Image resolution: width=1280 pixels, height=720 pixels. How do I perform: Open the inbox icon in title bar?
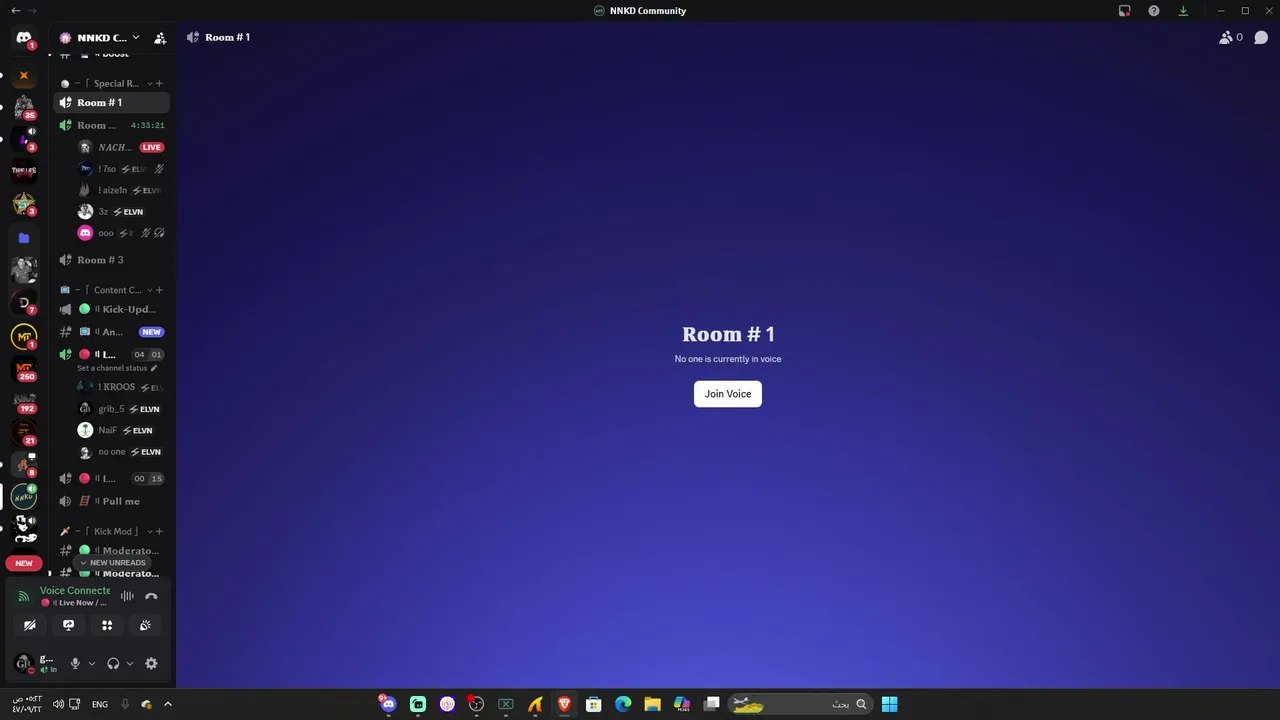click(x=1125, y=11)
